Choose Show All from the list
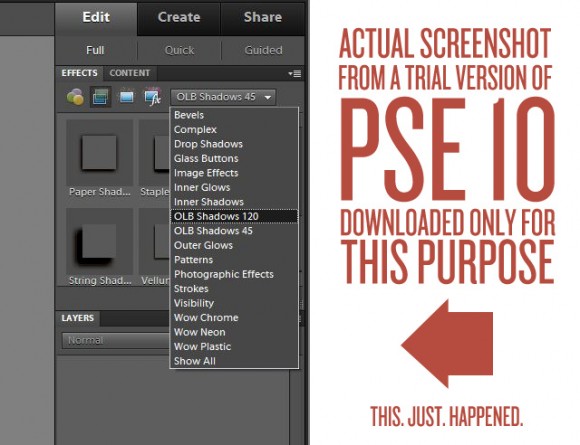 click(x=234, y=361)
